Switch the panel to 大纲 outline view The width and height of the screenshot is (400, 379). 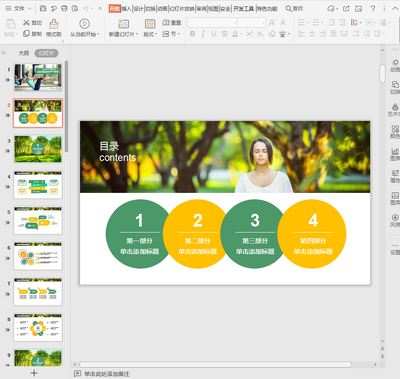coord(24,53)
